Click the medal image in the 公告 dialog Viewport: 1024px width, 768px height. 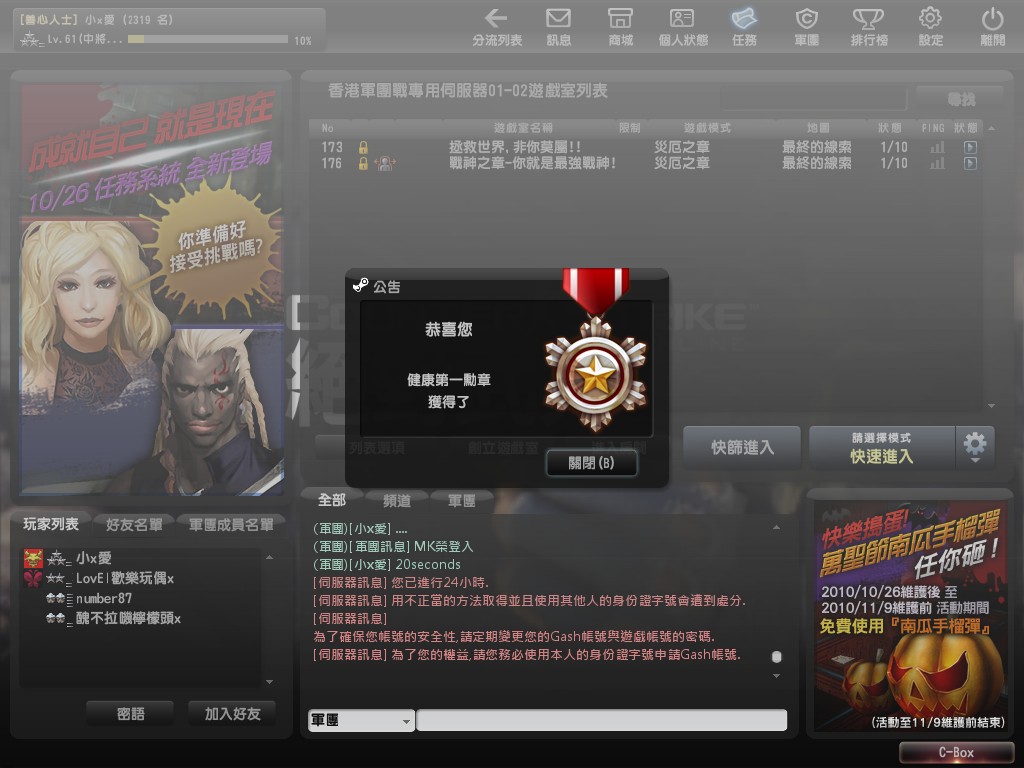click(596, 349)
